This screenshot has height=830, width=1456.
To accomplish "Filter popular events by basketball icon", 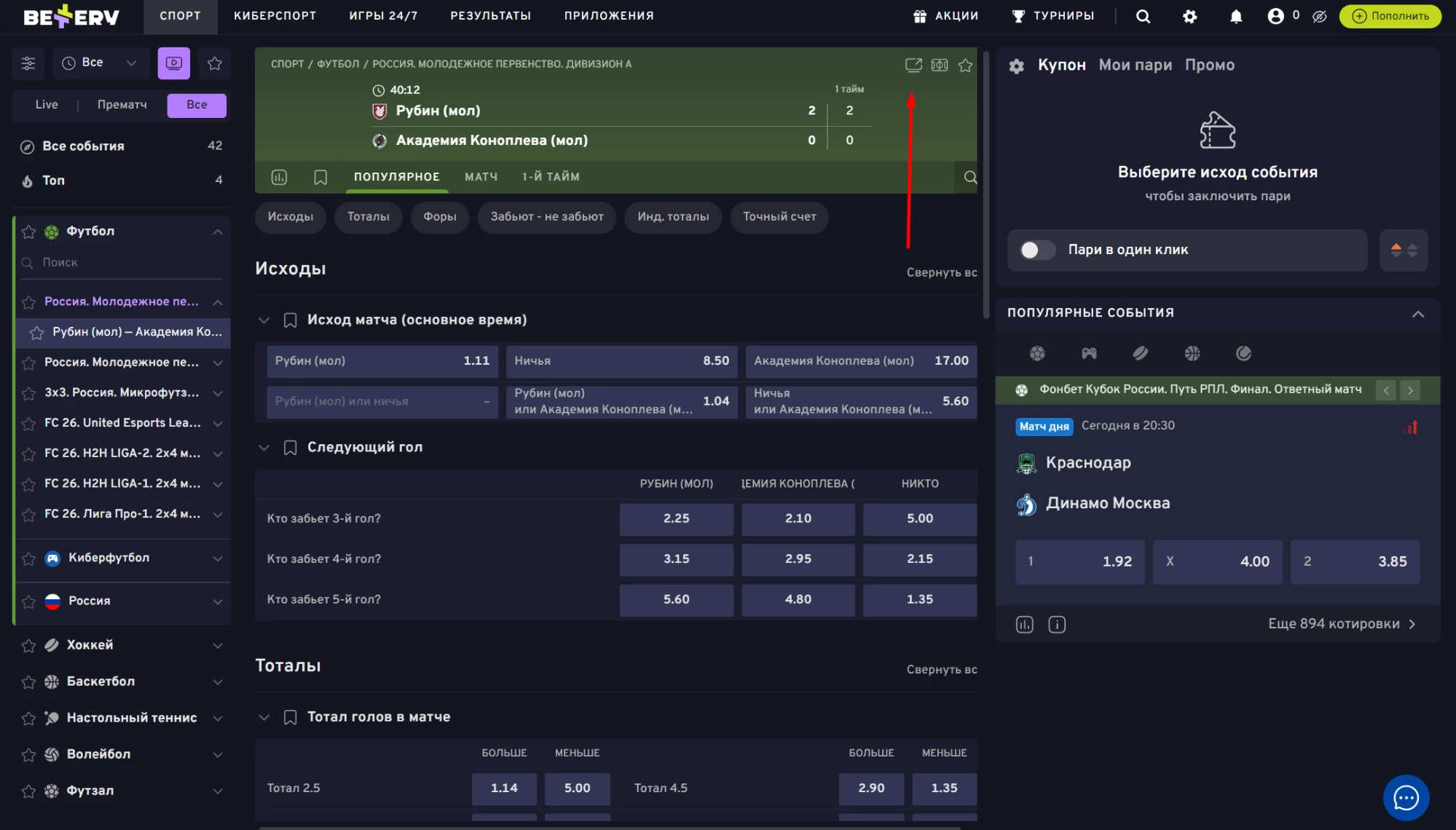I will pyautogui.click(x=1192, y=353).
